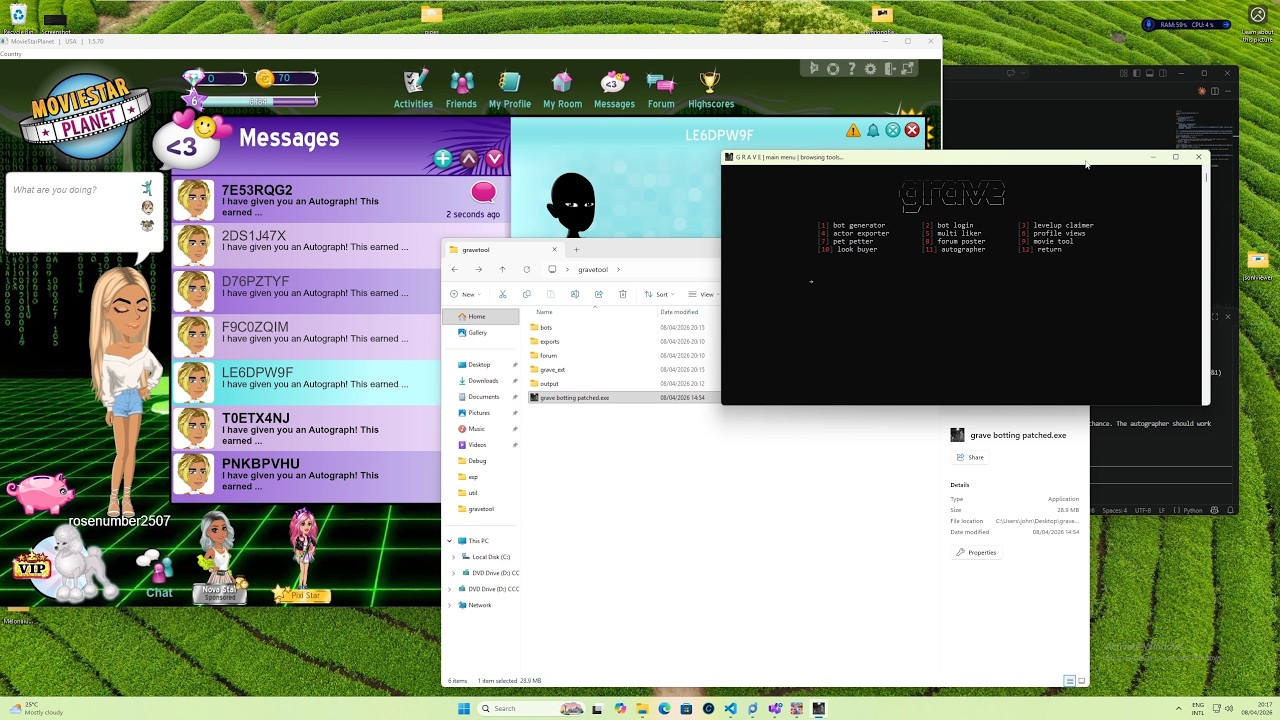
Task: Open message from 2DS1J47X
Action: (308, 244)
